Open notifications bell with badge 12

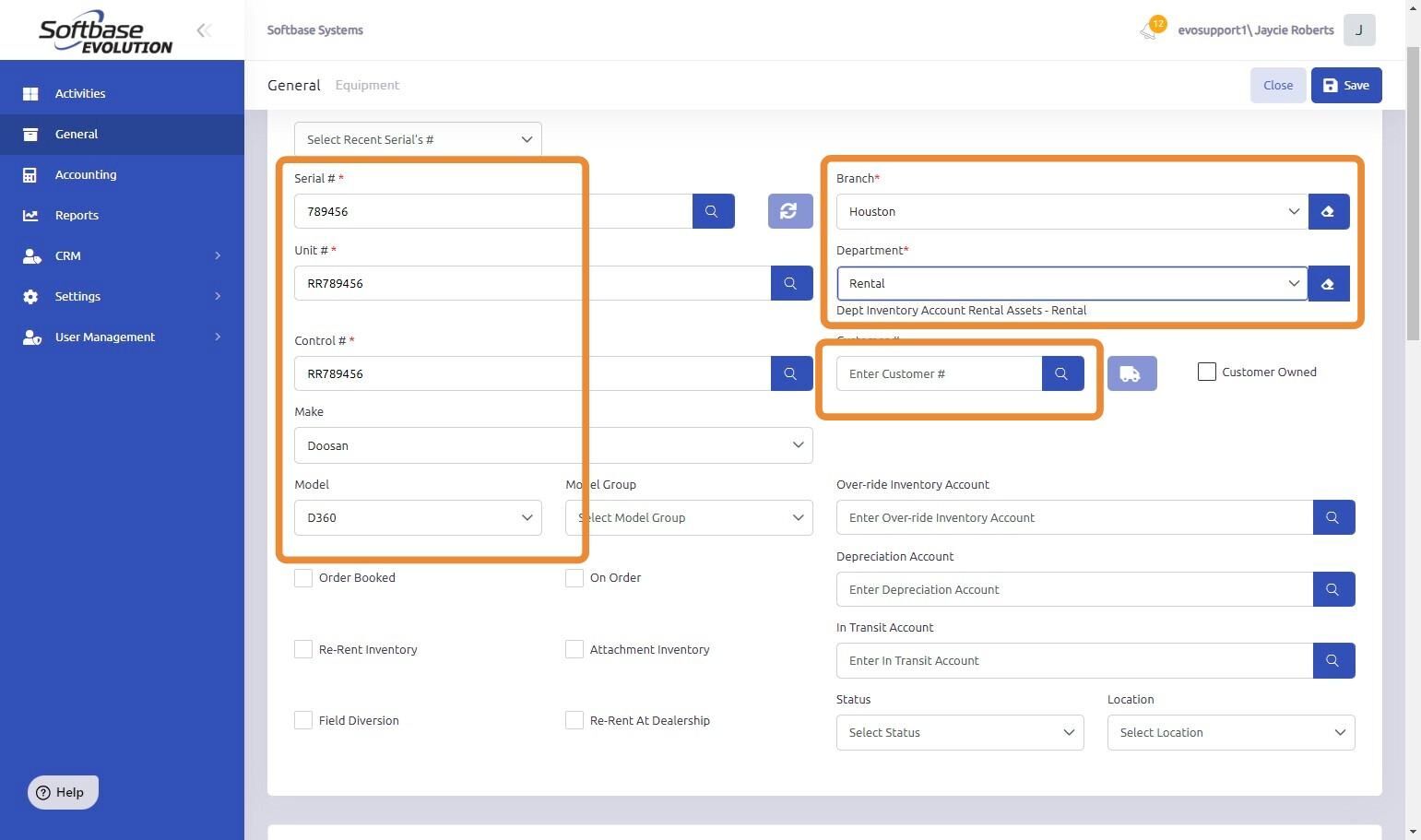[1151, 29]
